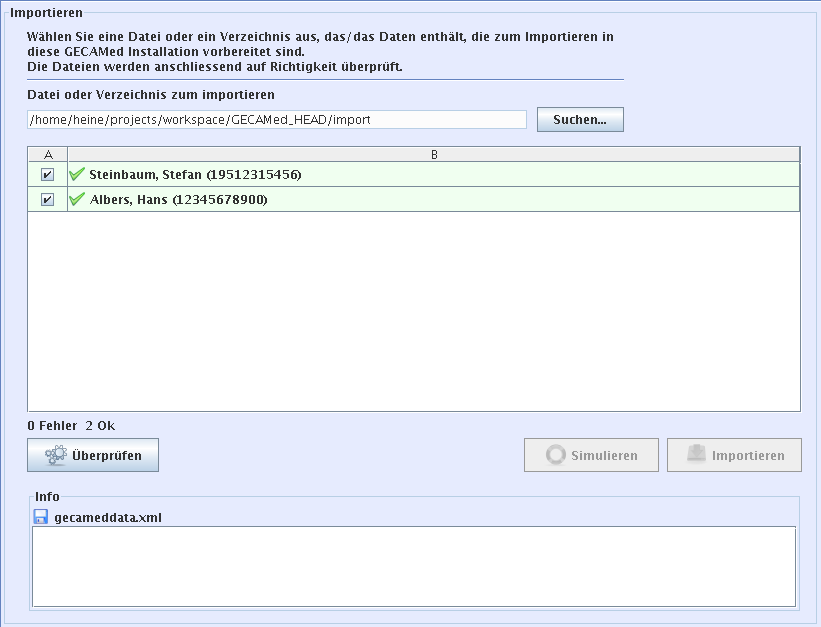
Task: Click the circle icon on the Simulieren button
Action: [x=555, y=455]
